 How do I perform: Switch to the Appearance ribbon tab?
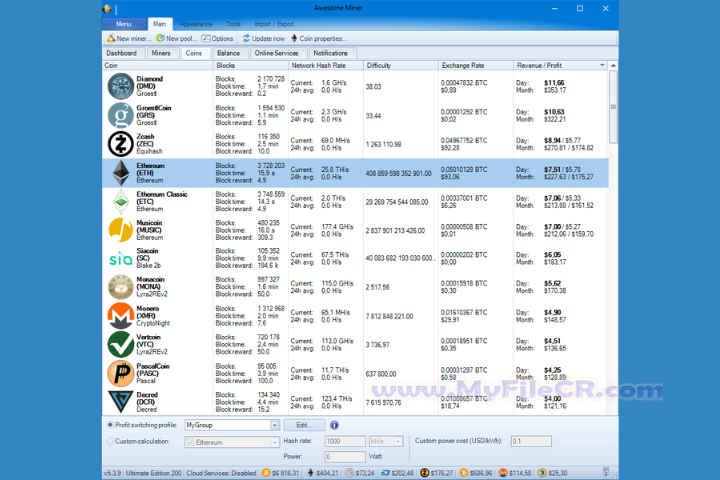click(x=196, y=24)
